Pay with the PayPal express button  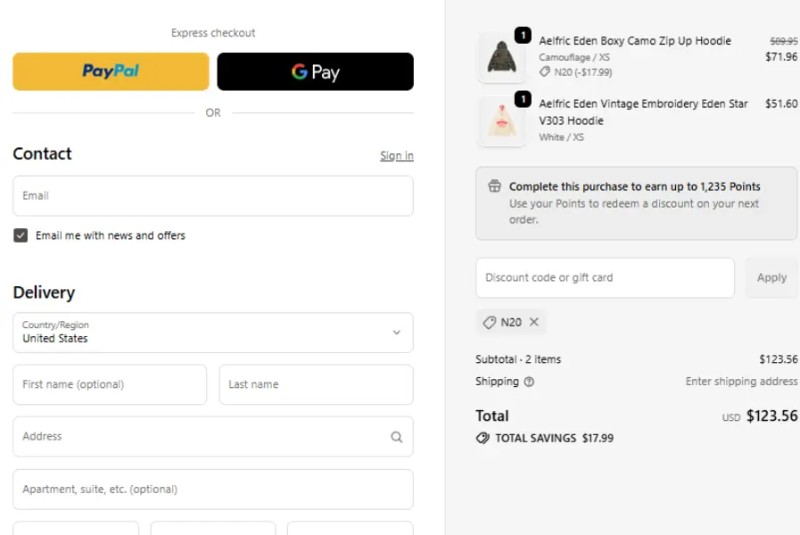pyautogui.click(x=111, y=71)
